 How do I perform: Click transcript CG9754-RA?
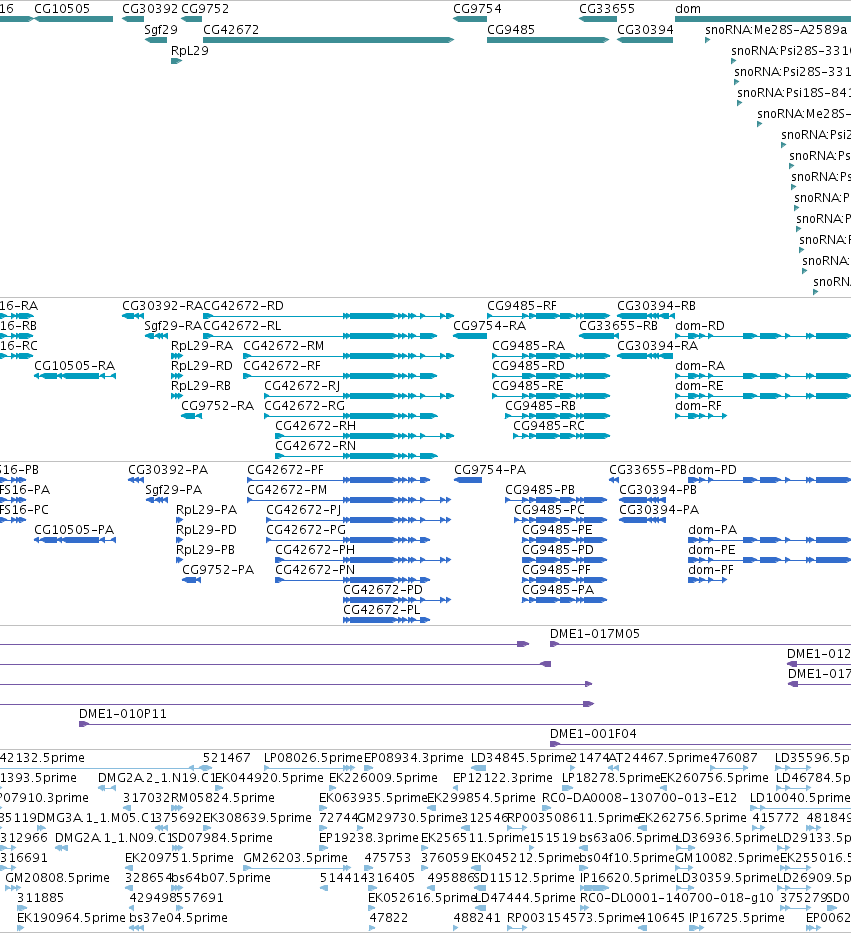click(x=470, y=336)
